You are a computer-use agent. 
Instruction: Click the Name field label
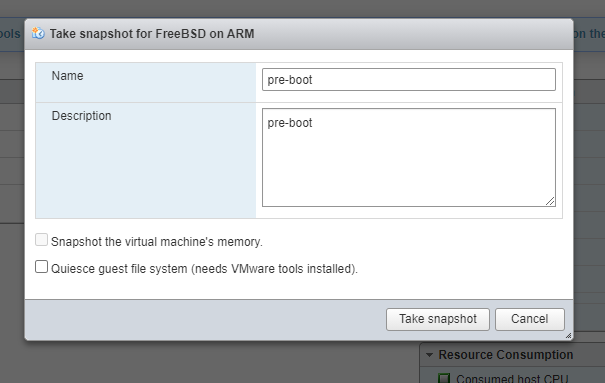coord(68,76)
